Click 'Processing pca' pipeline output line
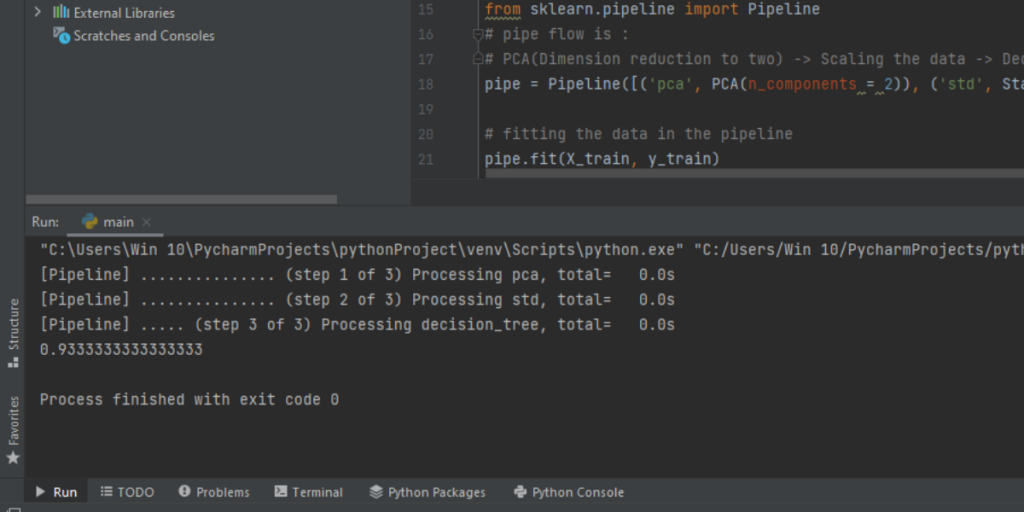The width and height of the screenshot is (1024, 512). 357,275
